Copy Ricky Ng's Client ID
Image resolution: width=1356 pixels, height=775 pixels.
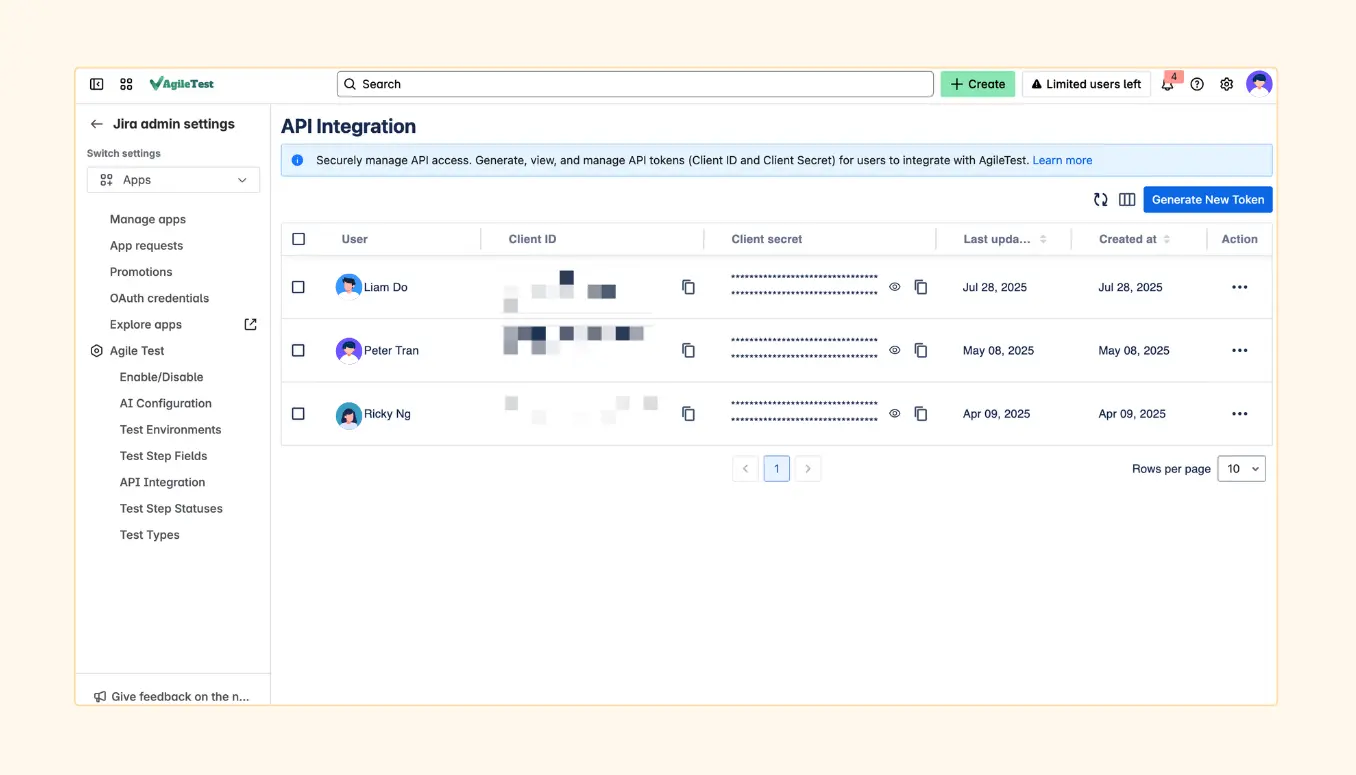pyautogui.click(x=688, y=413)
